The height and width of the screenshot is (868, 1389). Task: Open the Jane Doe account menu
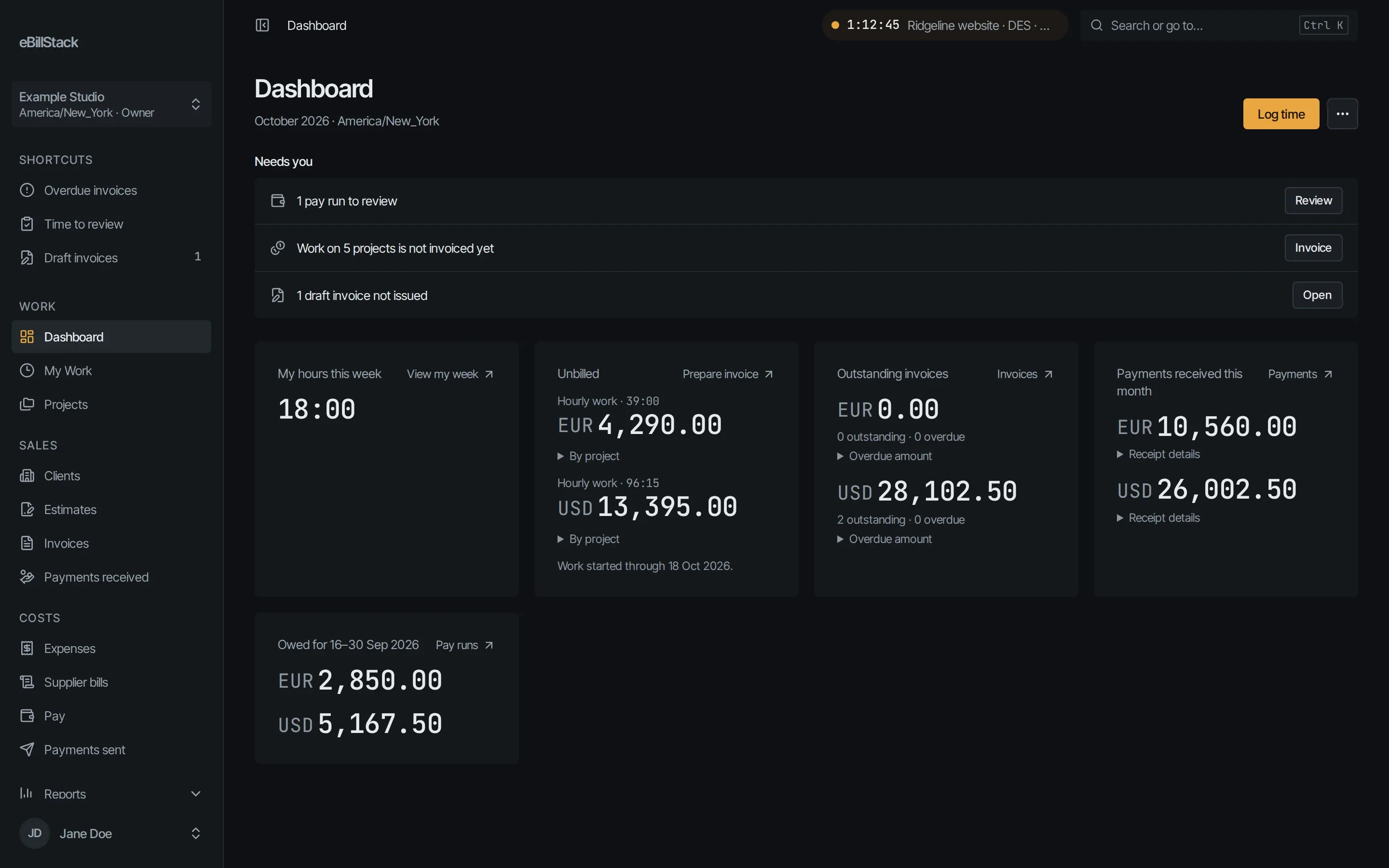(x=111, y=833)
